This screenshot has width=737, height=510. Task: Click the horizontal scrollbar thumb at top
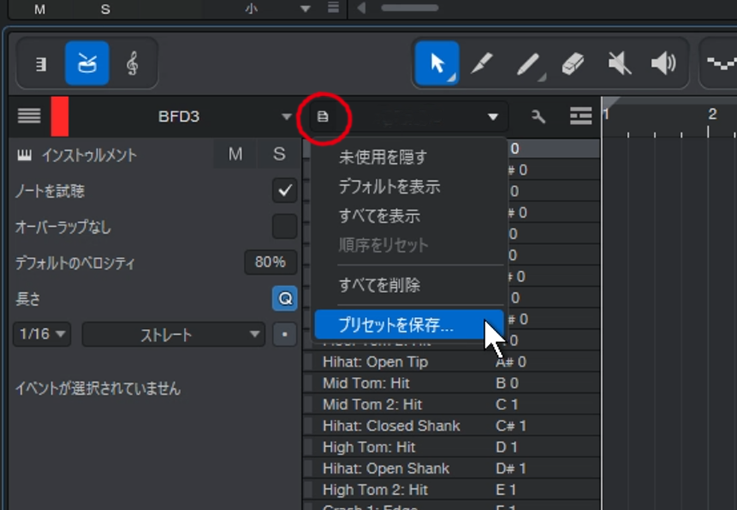click(410, 8)
